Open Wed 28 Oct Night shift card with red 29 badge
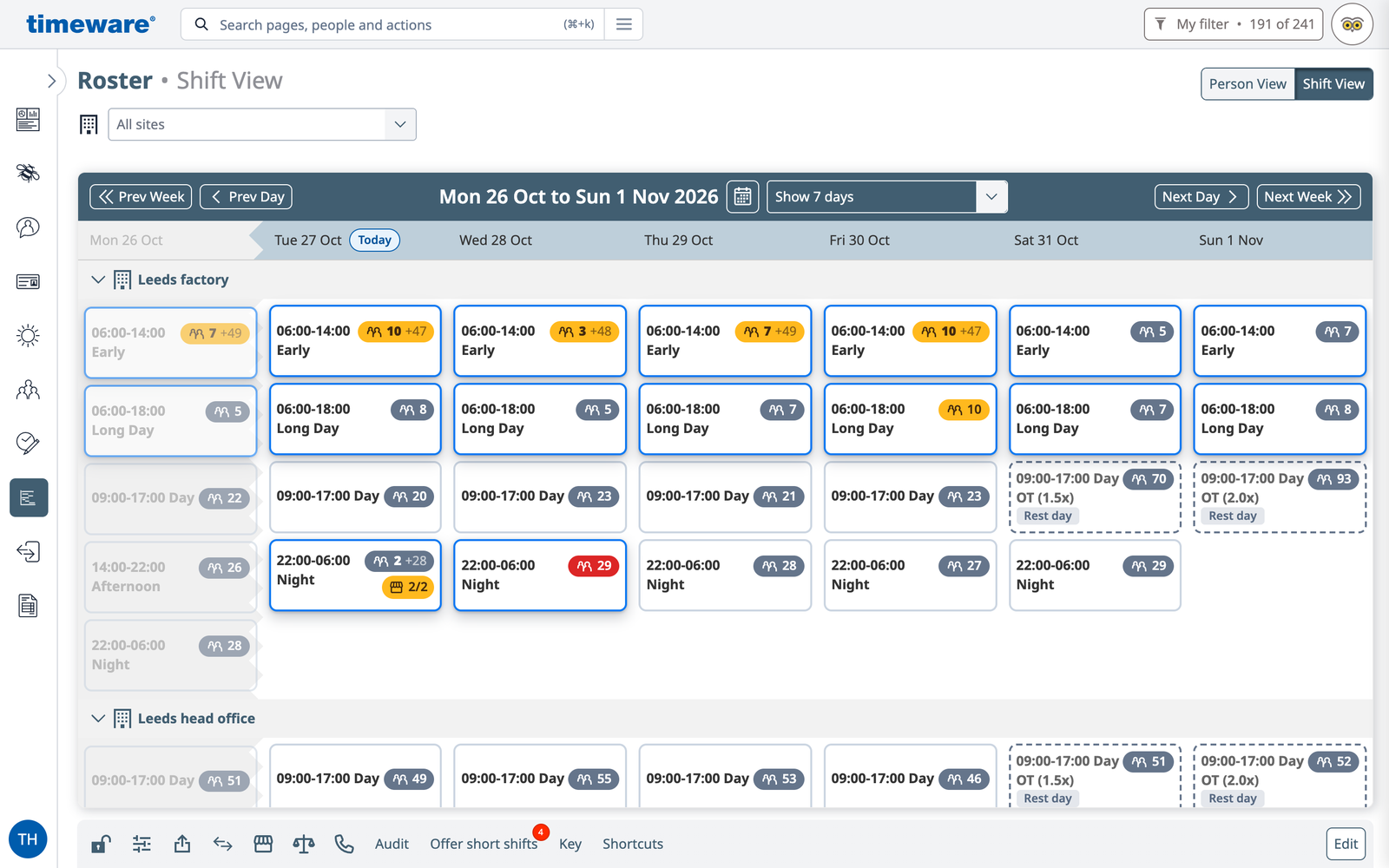This screenshot has width=1389, height=868. pos(540,575)
